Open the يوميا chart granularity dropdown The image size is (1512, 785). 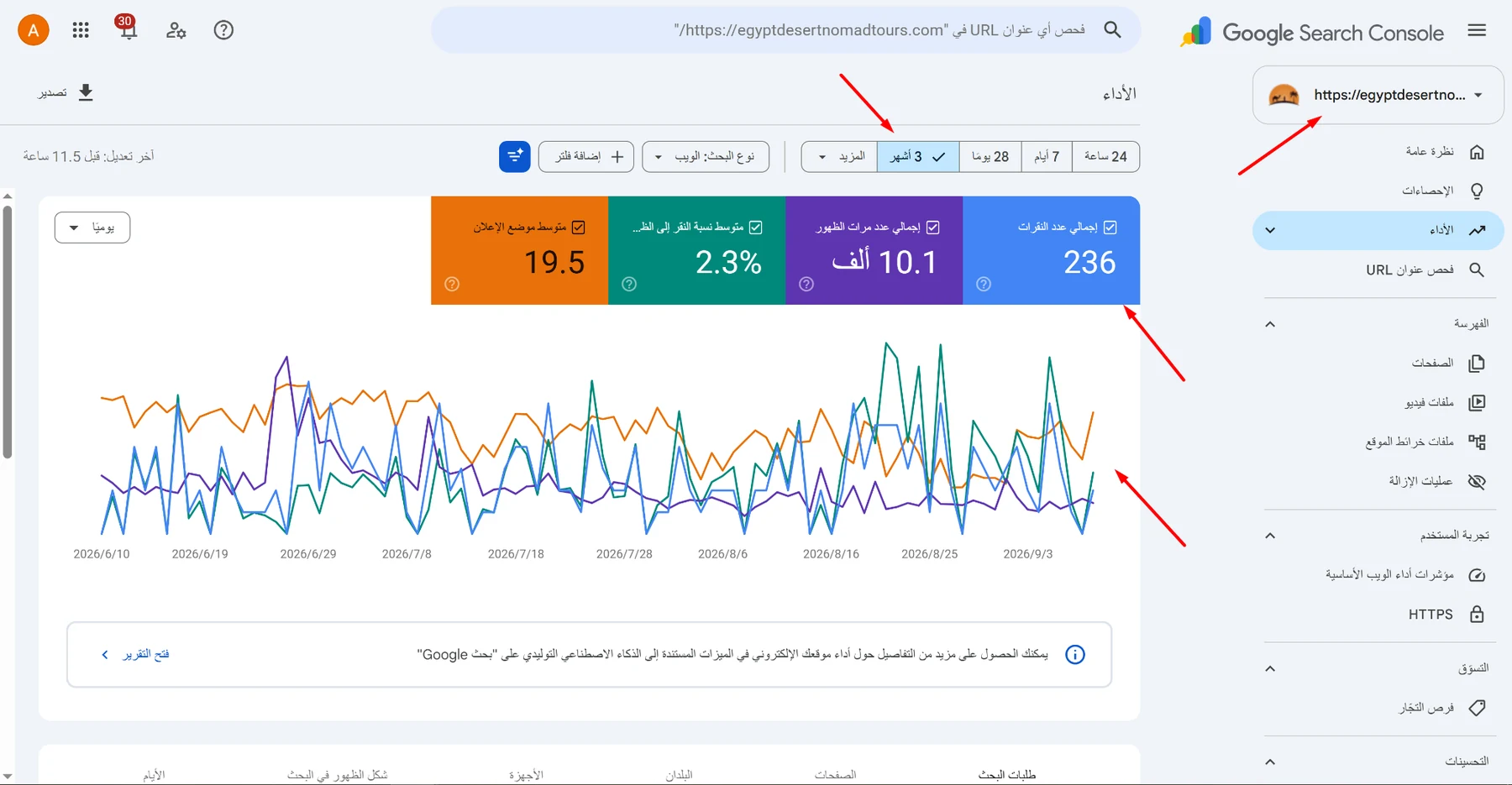point(92,228)
